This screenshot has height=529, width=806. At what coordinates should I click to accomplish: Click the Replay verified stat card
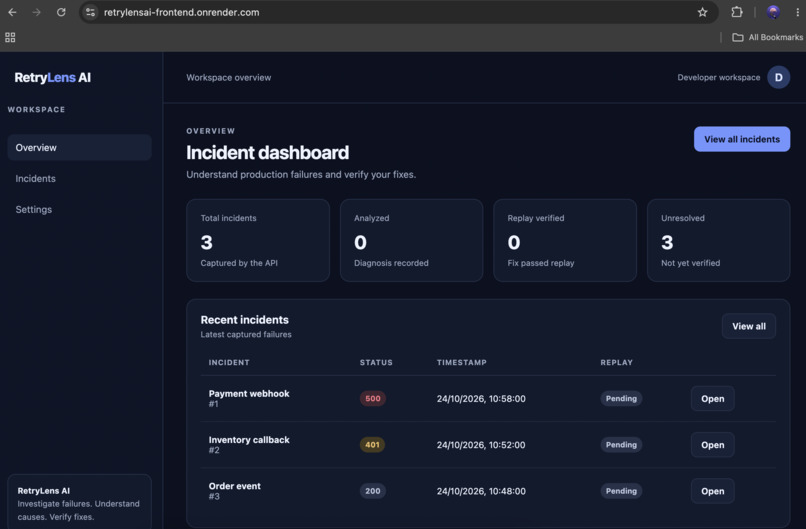click(565, 241)
